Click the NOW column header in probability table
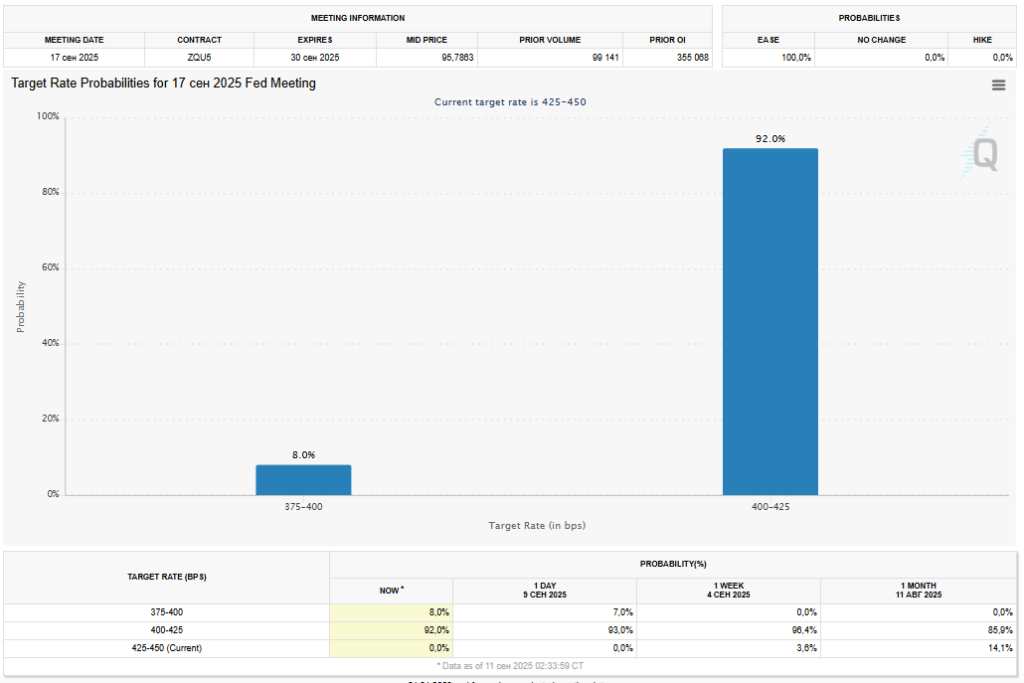The image size is (1024, 683). click(x=390, y=590)
